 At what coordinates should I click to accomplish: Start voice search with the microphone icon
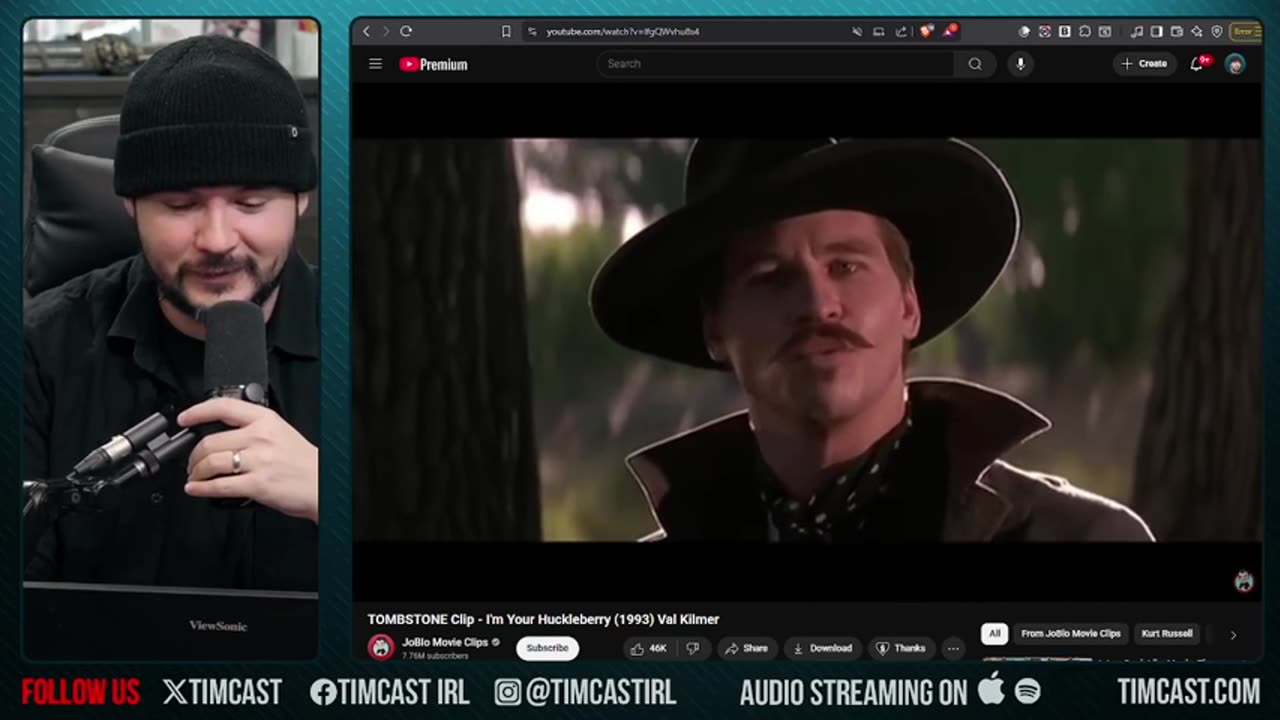click(1020, 64)
